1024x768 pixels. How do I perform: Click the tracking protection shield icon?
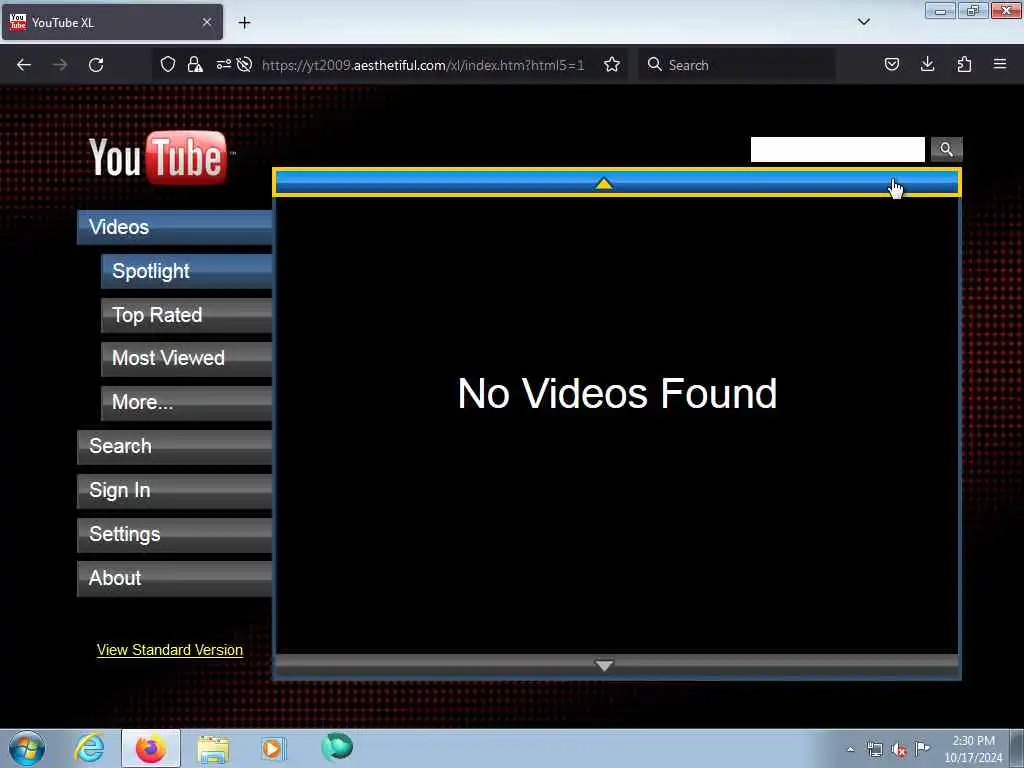coord(168,65)
